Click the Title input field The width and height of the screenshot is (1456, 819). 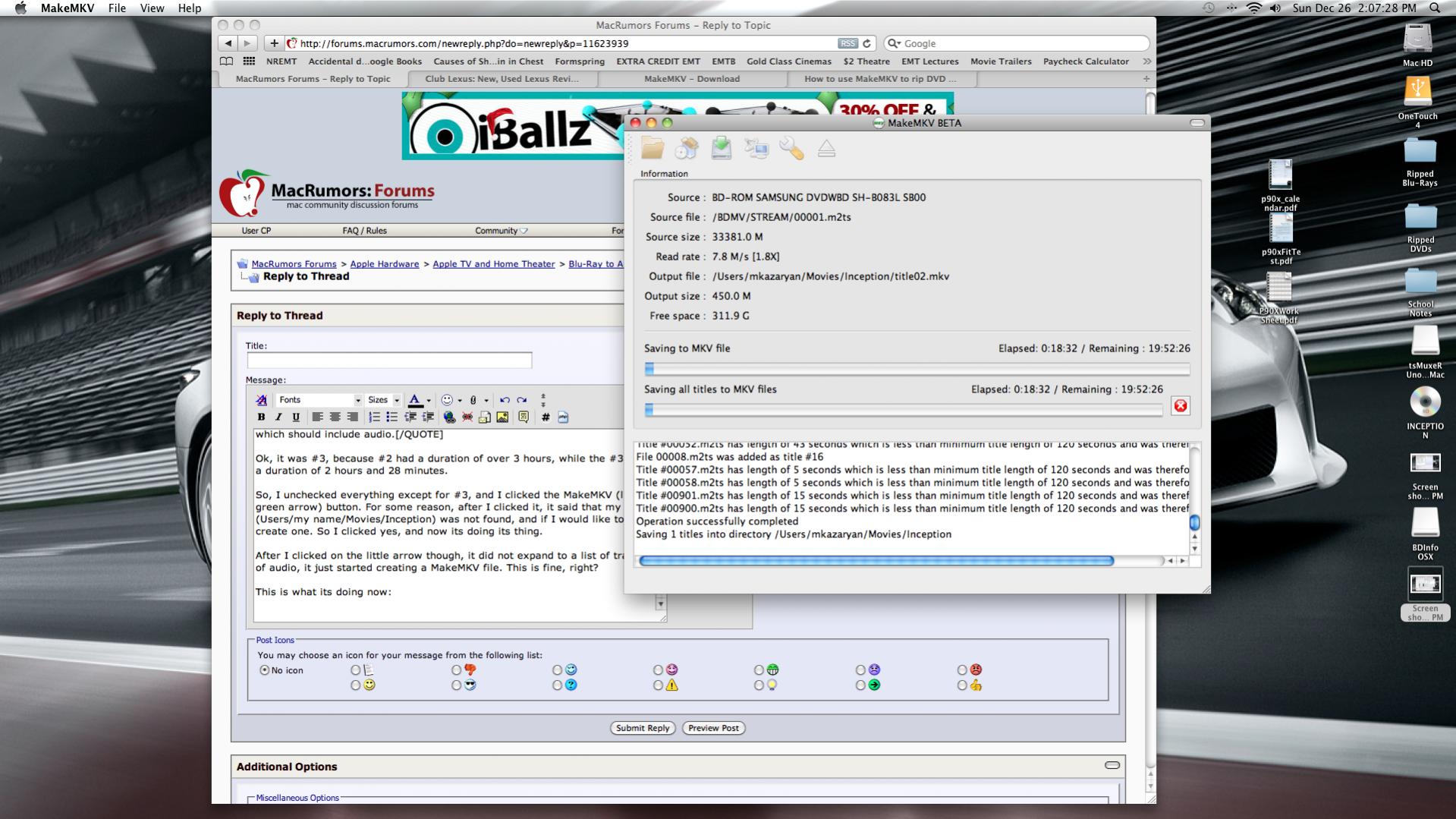tap(389, 360)
